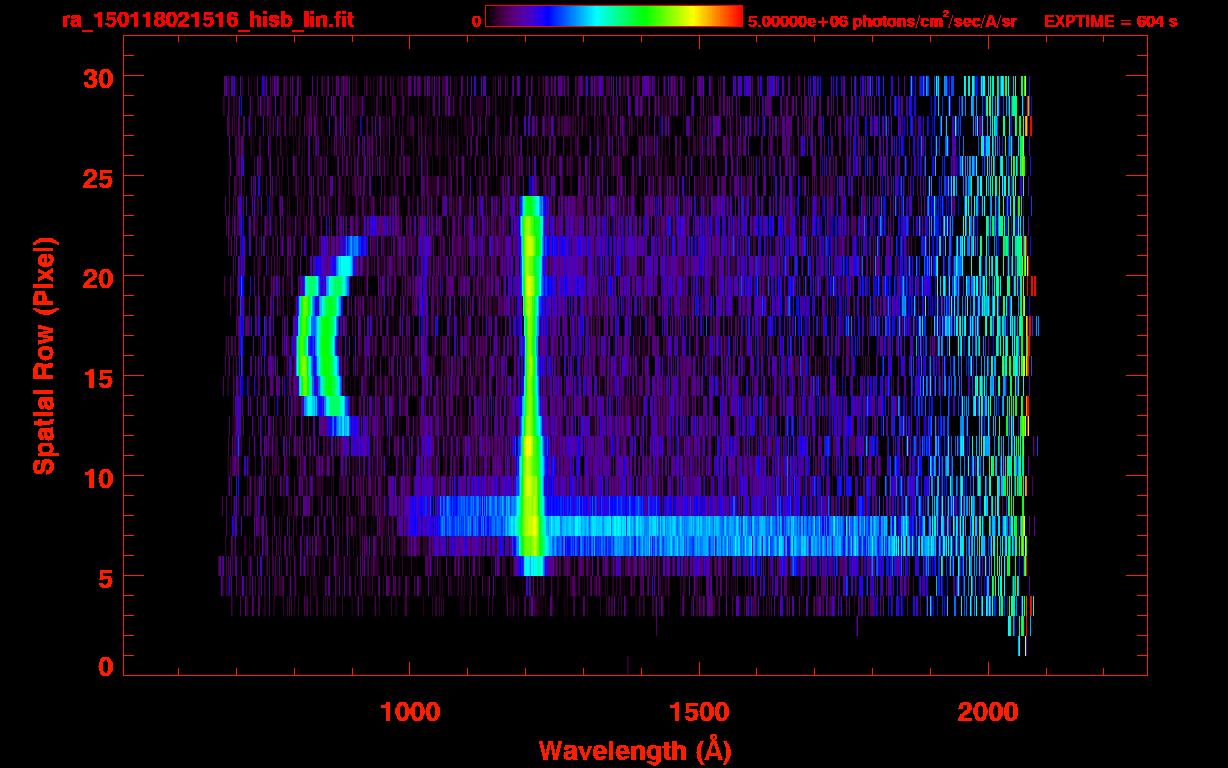Click the EXPTIME = 604 s text

(1110, 21)
